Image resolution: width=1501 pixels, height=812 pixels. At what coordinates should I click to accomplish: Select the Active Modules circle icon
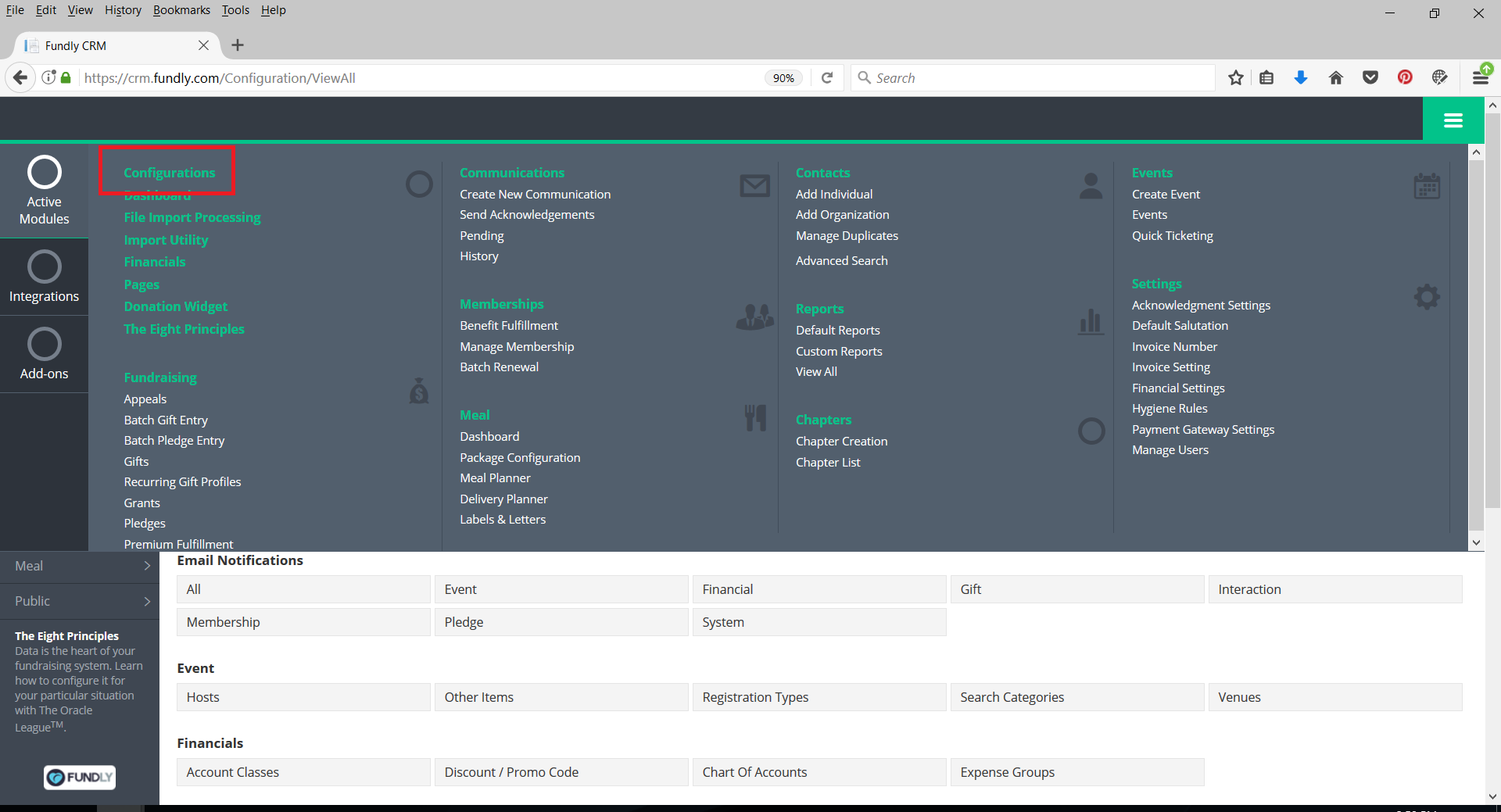pos(45,172)
